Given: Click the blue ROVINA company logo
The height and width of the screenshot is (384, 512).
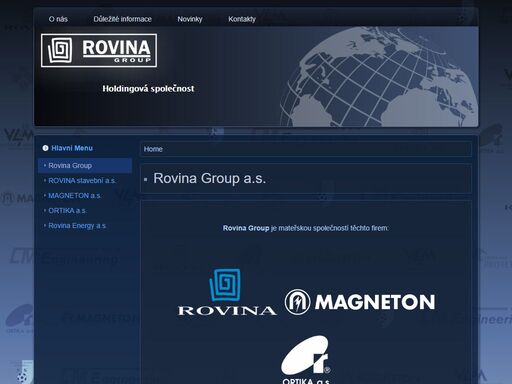Looking at the screenshot, I should pos(227,292).
